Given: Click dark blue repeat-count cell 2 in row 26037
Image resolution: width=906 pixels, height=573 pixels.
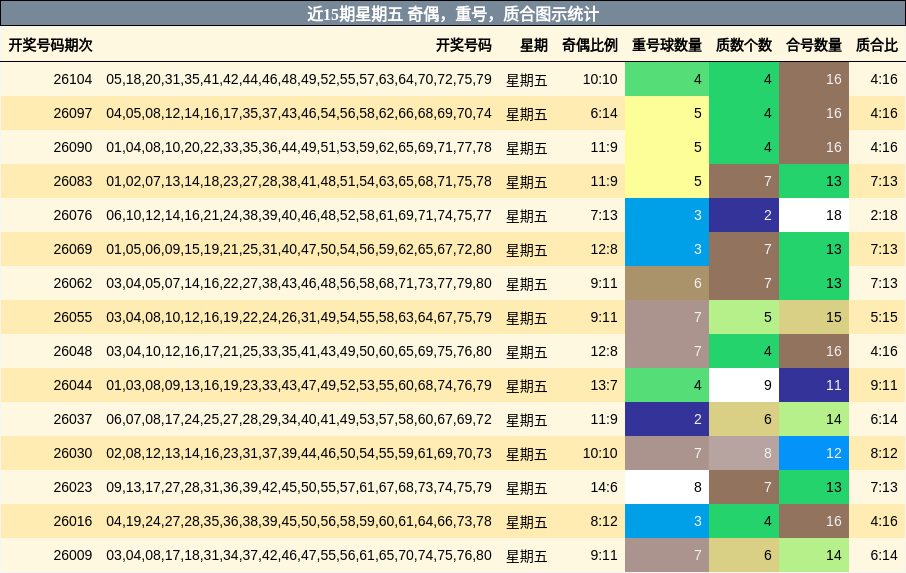Looking at the screenshot, I should (x=667, y=419).
